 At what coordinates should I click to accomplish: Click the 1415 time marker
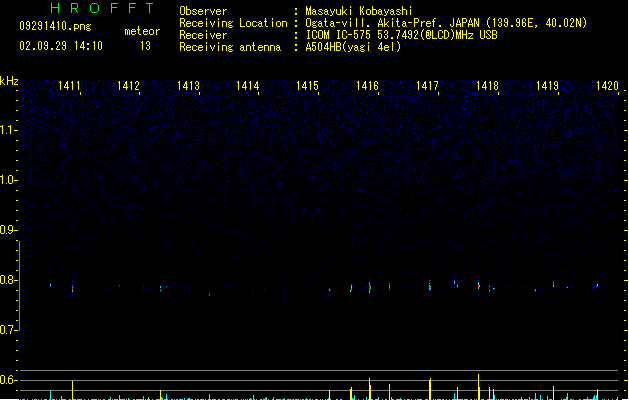(x=307, y=86)
